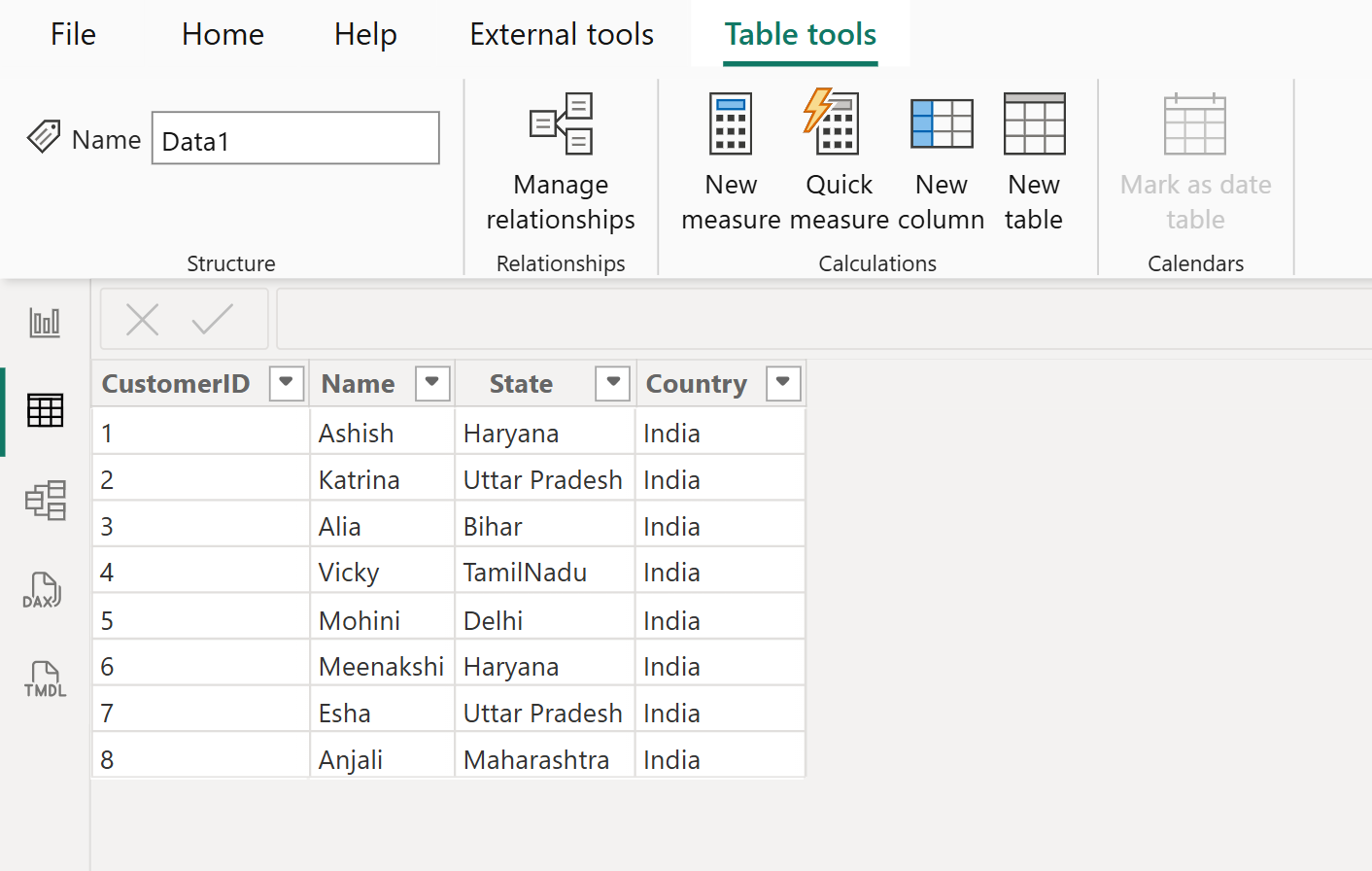Screen dimensions: 1372x871
Task: Open the TMDL scripting view
Action: point(44,678)
